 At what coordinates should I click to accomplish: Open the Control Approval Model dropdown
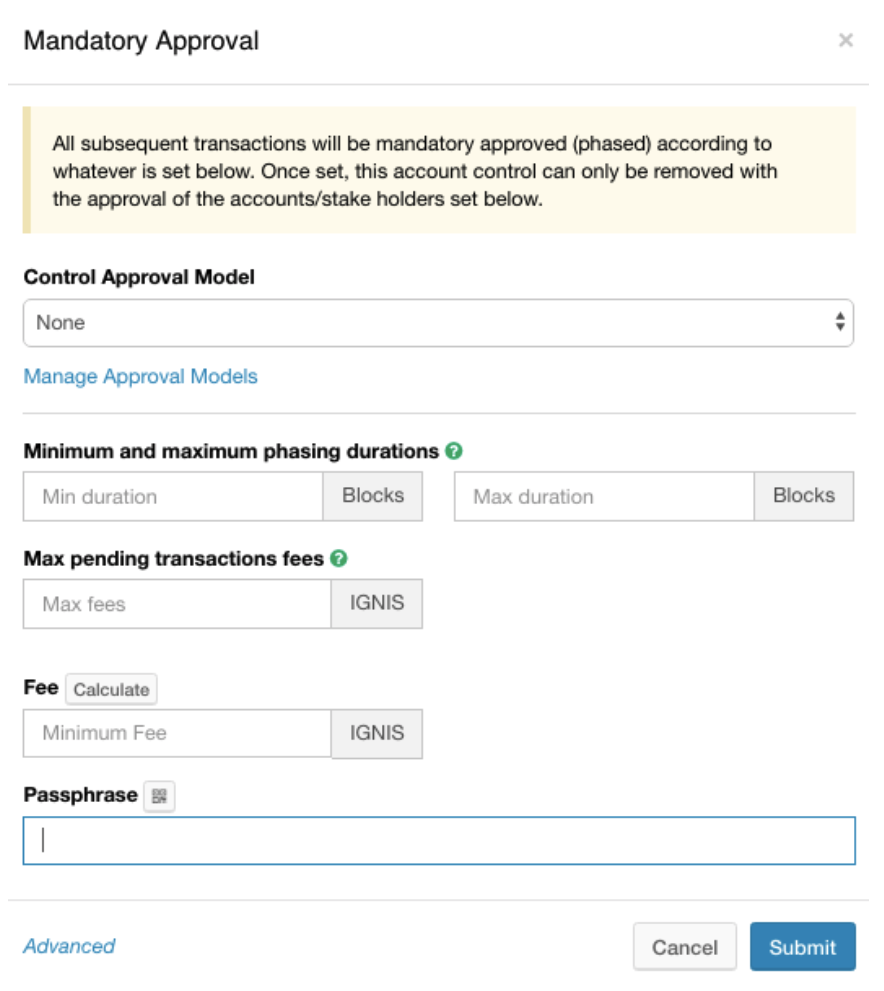[438, 323]
